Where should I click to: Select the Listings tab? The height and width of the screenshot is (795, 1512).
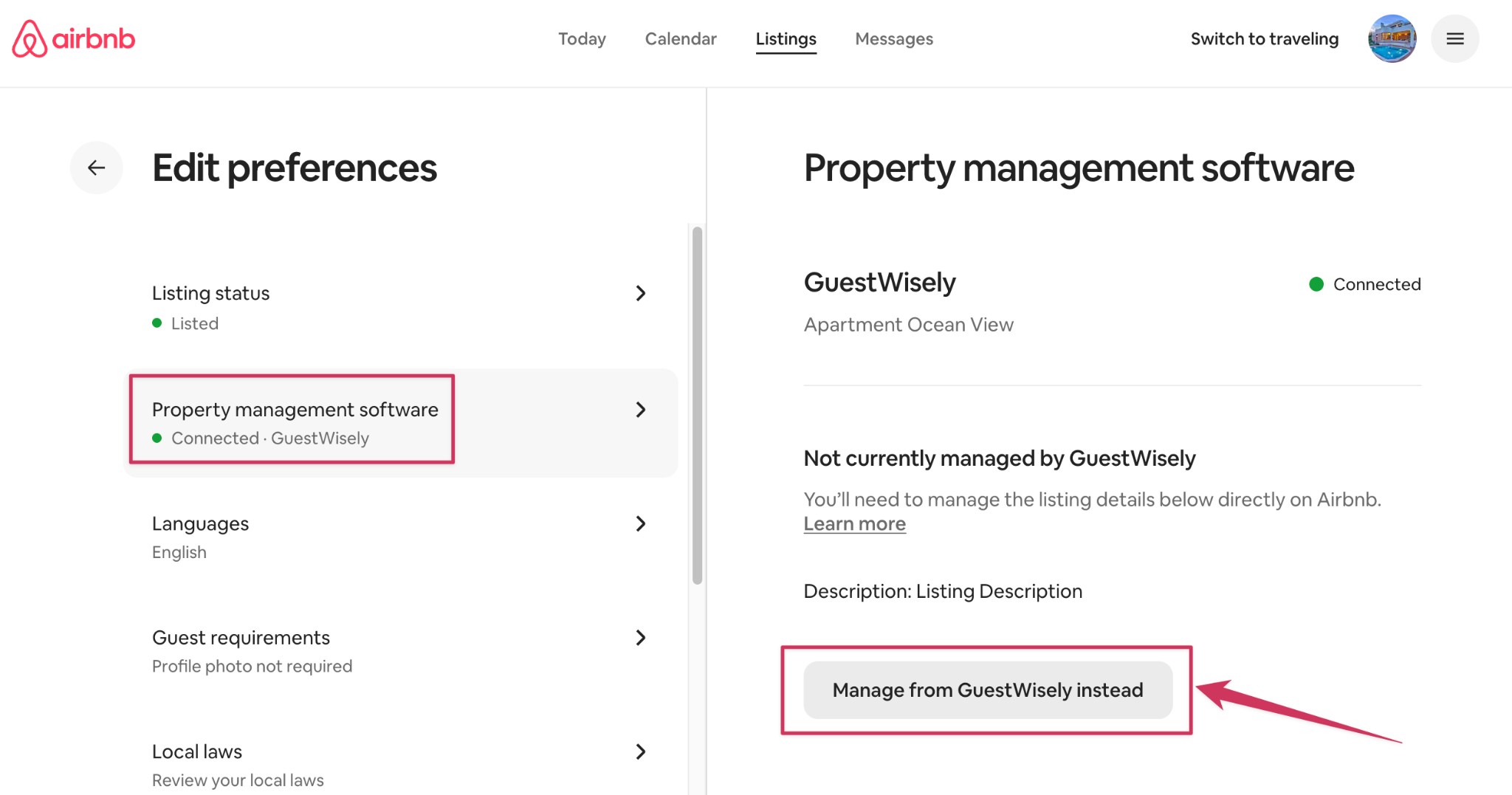[x=786, y=39]
